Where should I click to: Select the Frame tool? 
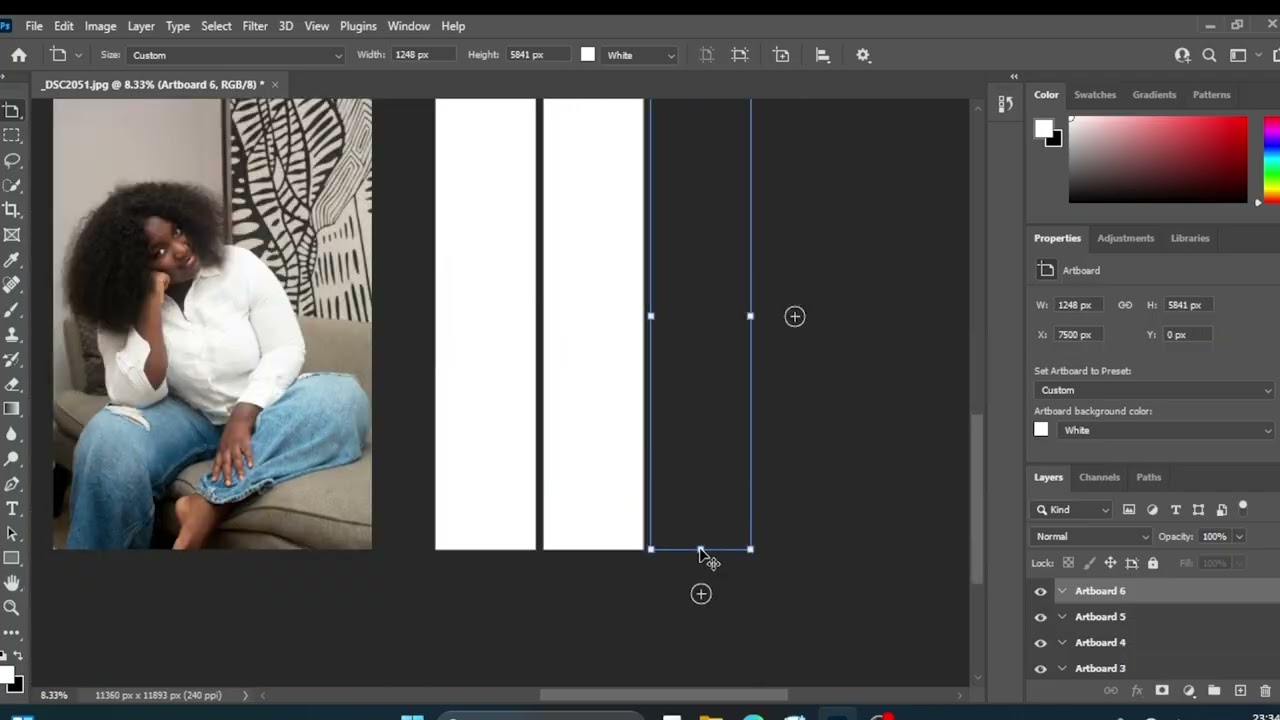pos(12,235)
